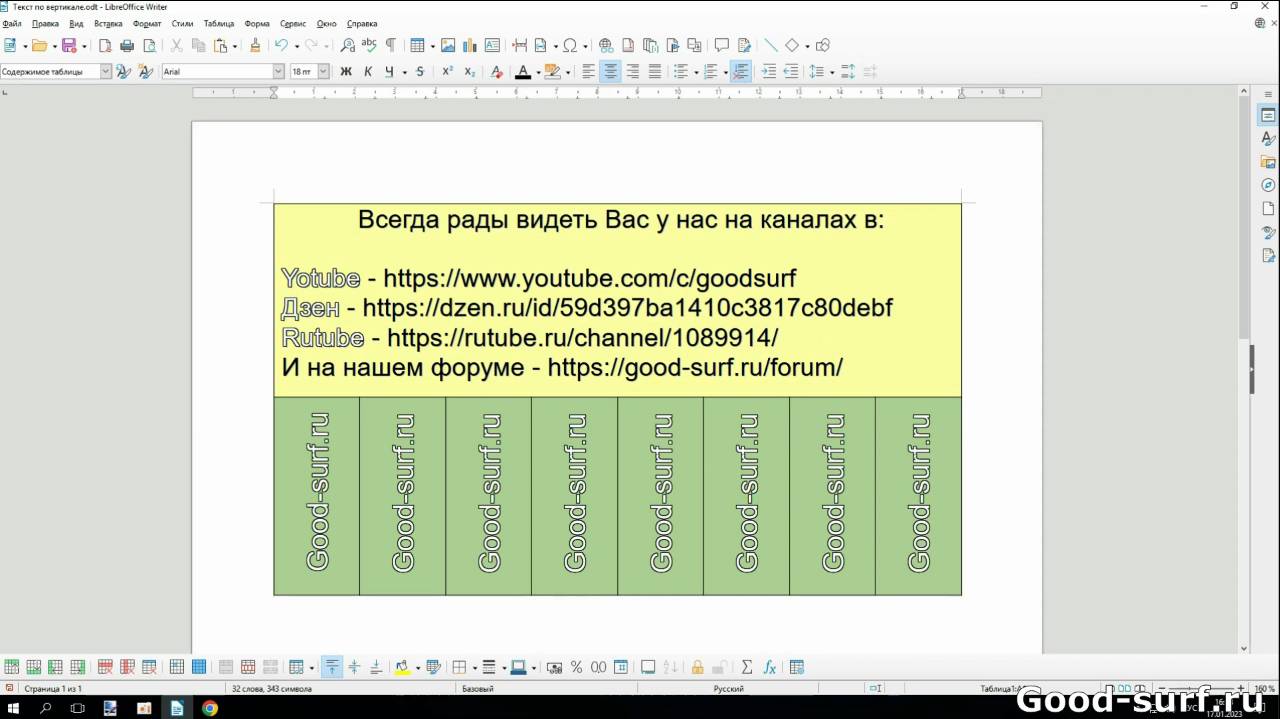1280x719 pixels.
Task: Open the Print icon in toolbar
Action: pos(127,45)
